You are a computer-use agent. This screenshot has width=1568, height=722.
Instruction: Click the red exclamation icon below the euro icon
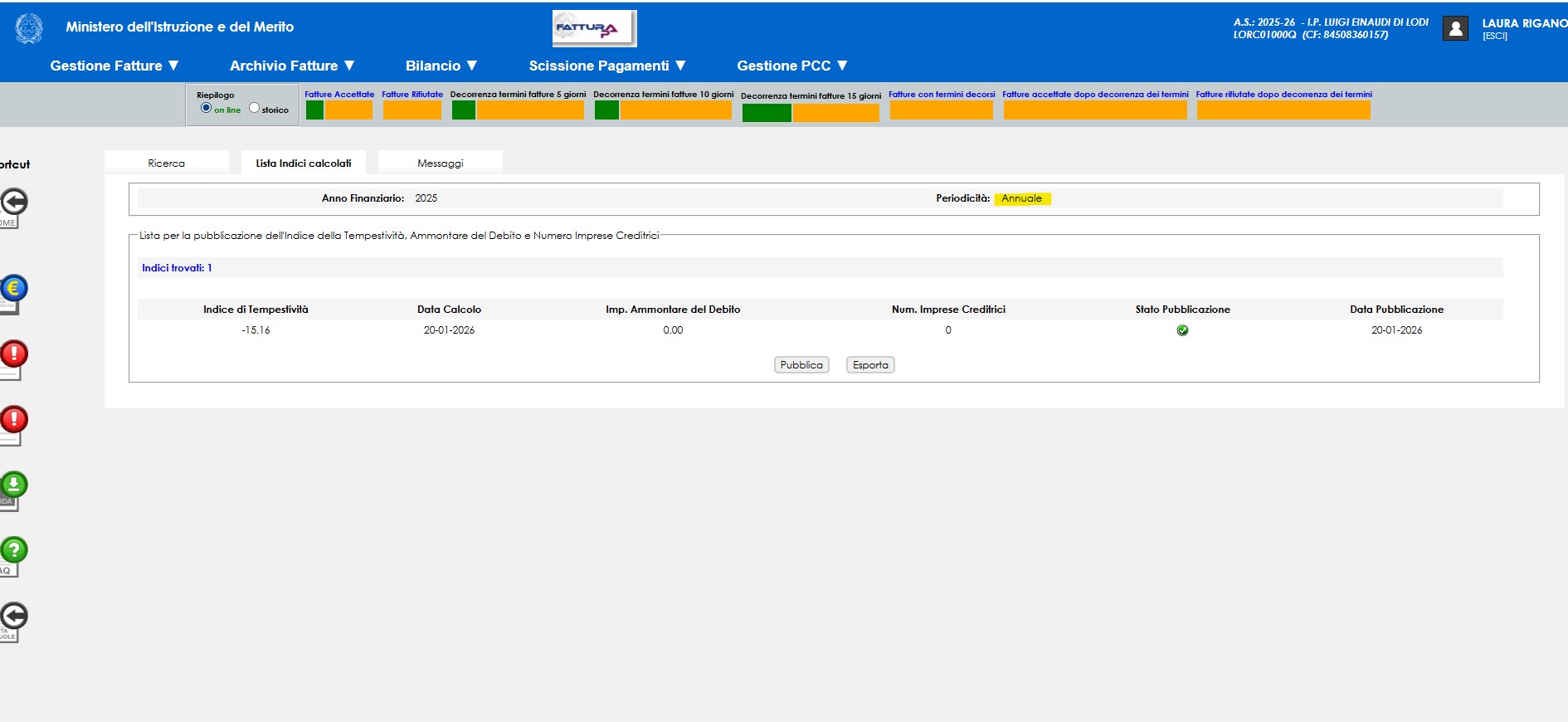click(x=13, y=354)
